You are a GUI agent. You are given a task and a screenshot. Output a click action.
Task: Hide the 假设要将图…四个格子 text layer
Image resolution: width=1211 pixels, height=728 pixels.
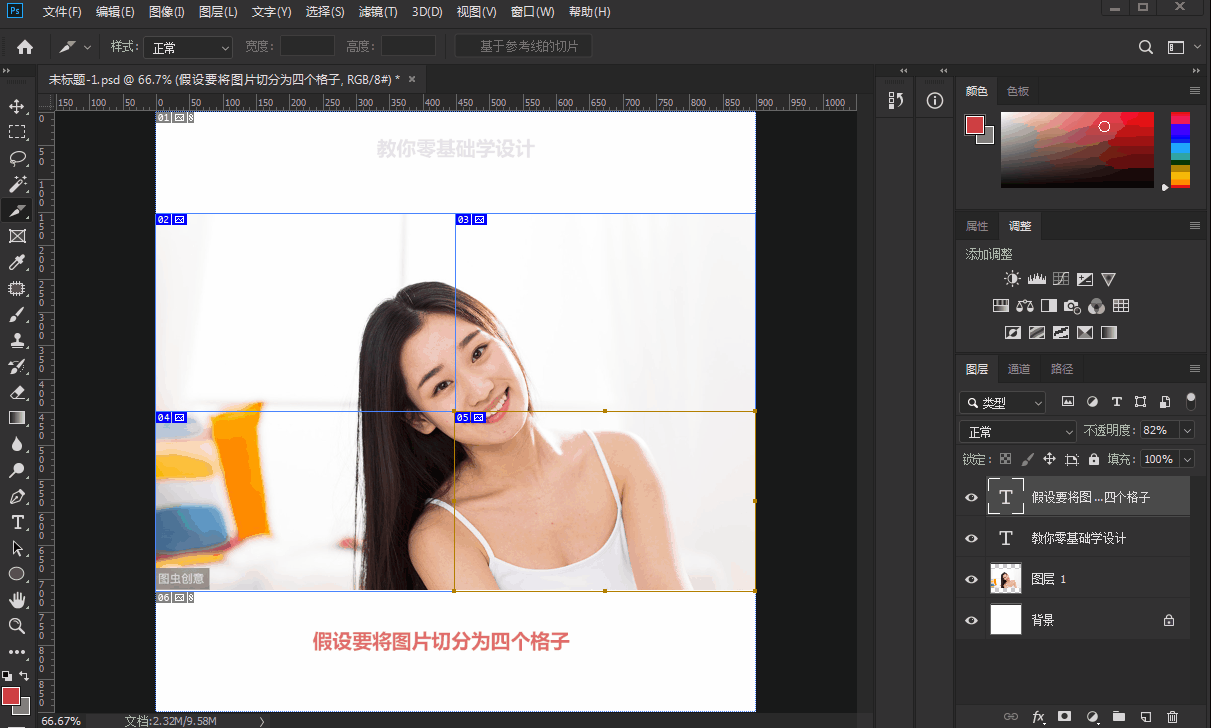tap(971, 497)
